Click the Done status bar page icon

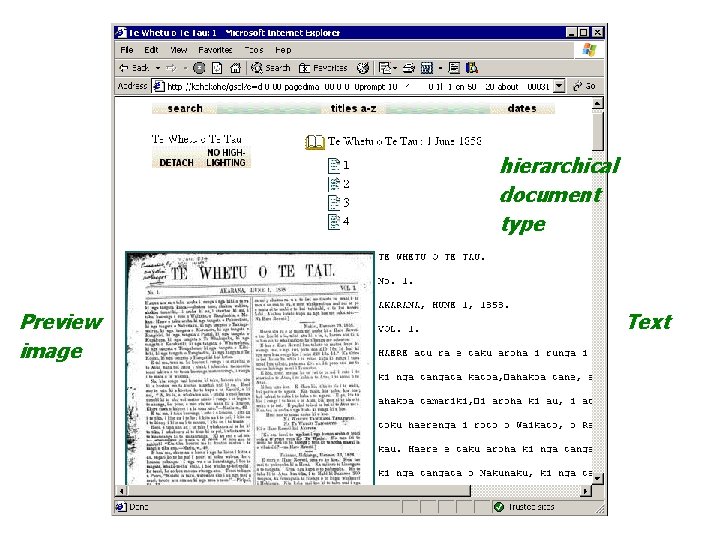click(x=121, y=507)
